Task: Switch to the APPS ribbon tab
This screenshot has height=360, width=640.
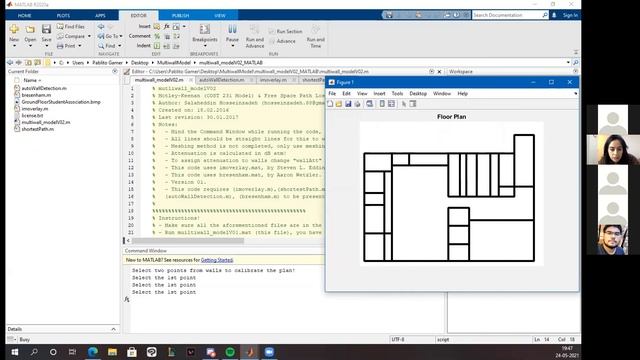Action: [x=100, y=16]
